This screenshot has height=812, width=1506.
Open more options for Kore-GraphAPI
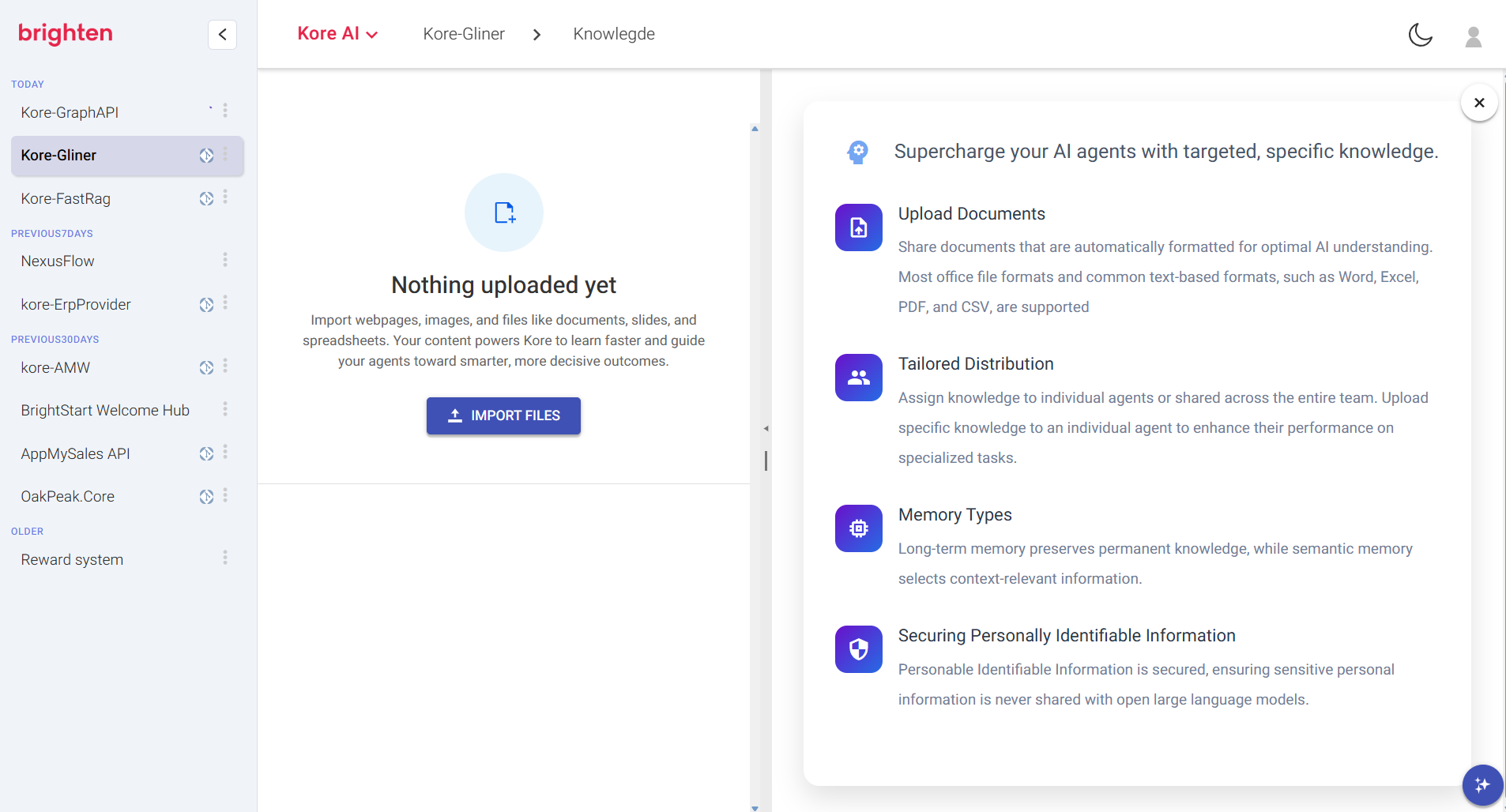tap(225, 111)
